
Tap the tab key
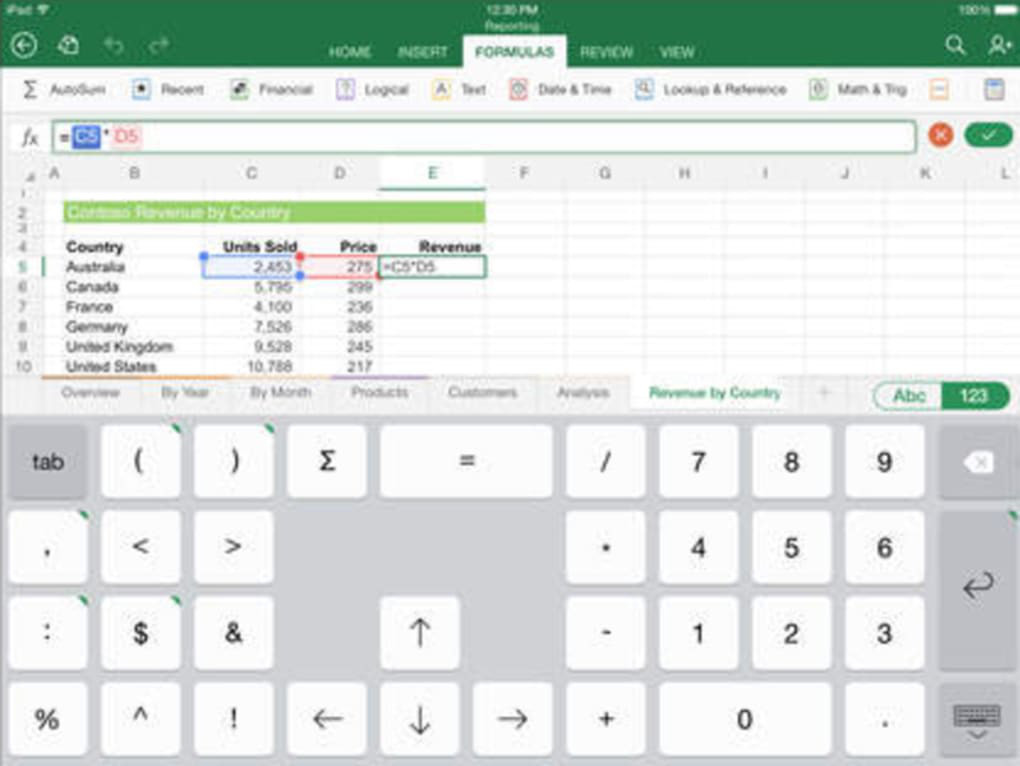[x=47, y=462]
